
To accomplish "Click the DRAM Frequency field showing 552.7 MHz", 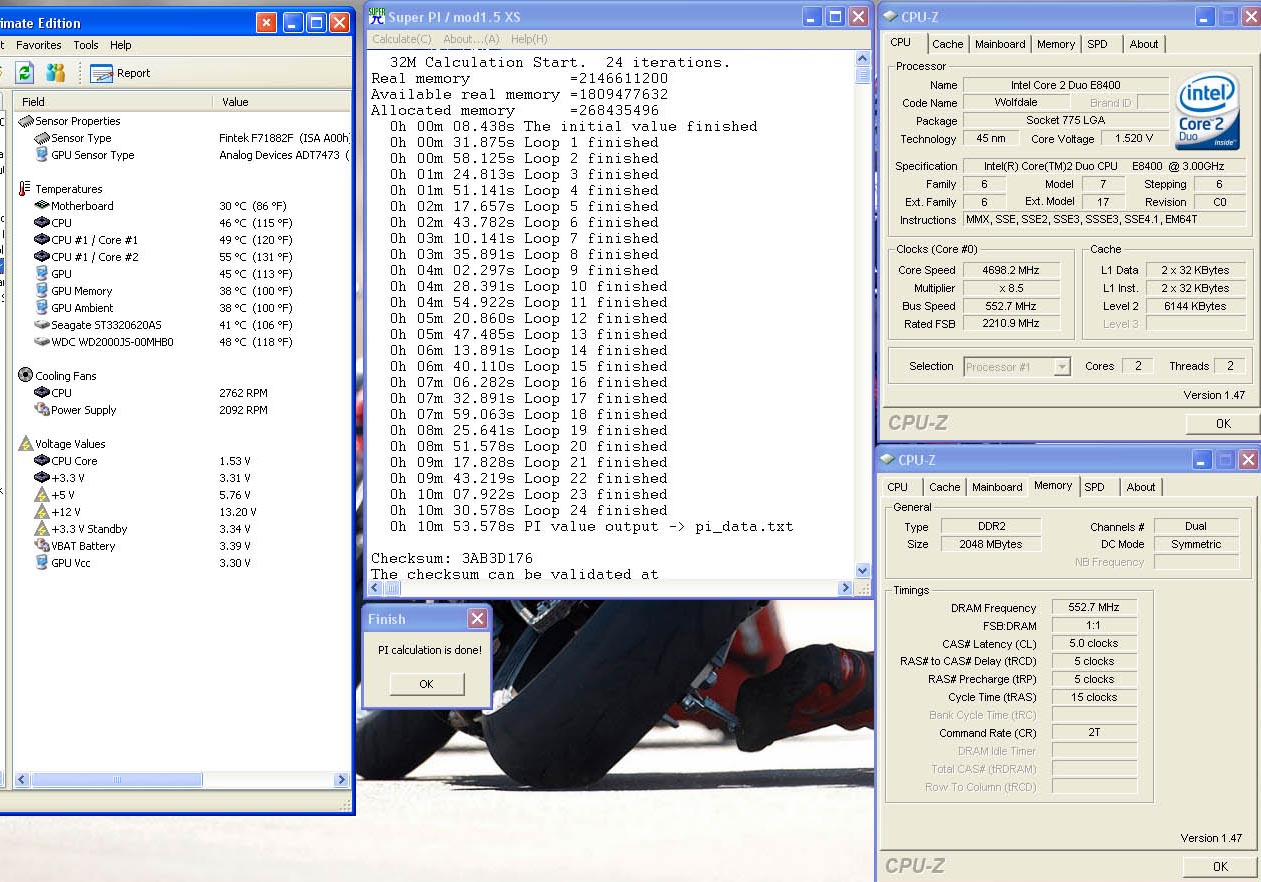I will click(x=1094, y=608).
